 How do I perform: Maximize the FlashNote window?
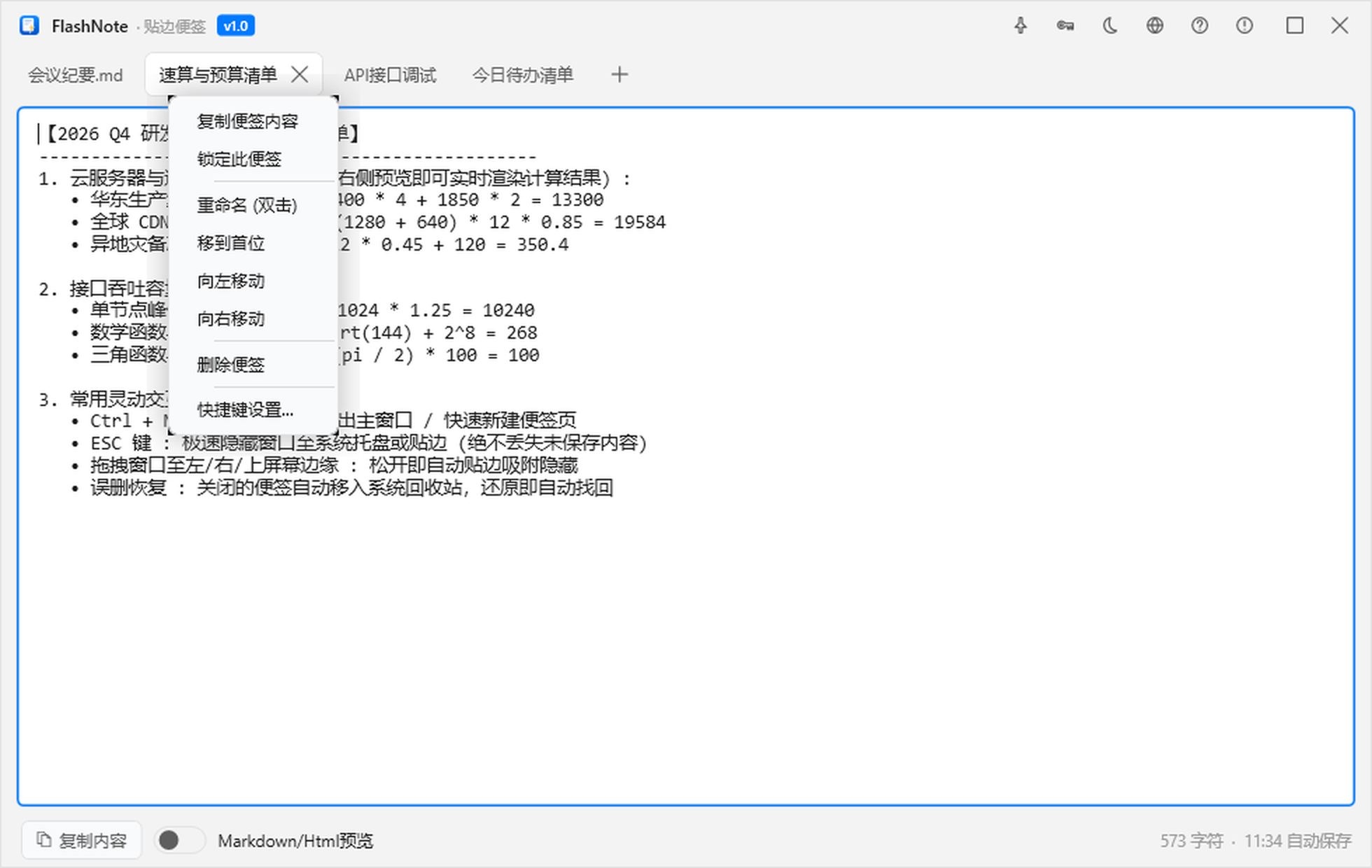(x=1295, y=26)
